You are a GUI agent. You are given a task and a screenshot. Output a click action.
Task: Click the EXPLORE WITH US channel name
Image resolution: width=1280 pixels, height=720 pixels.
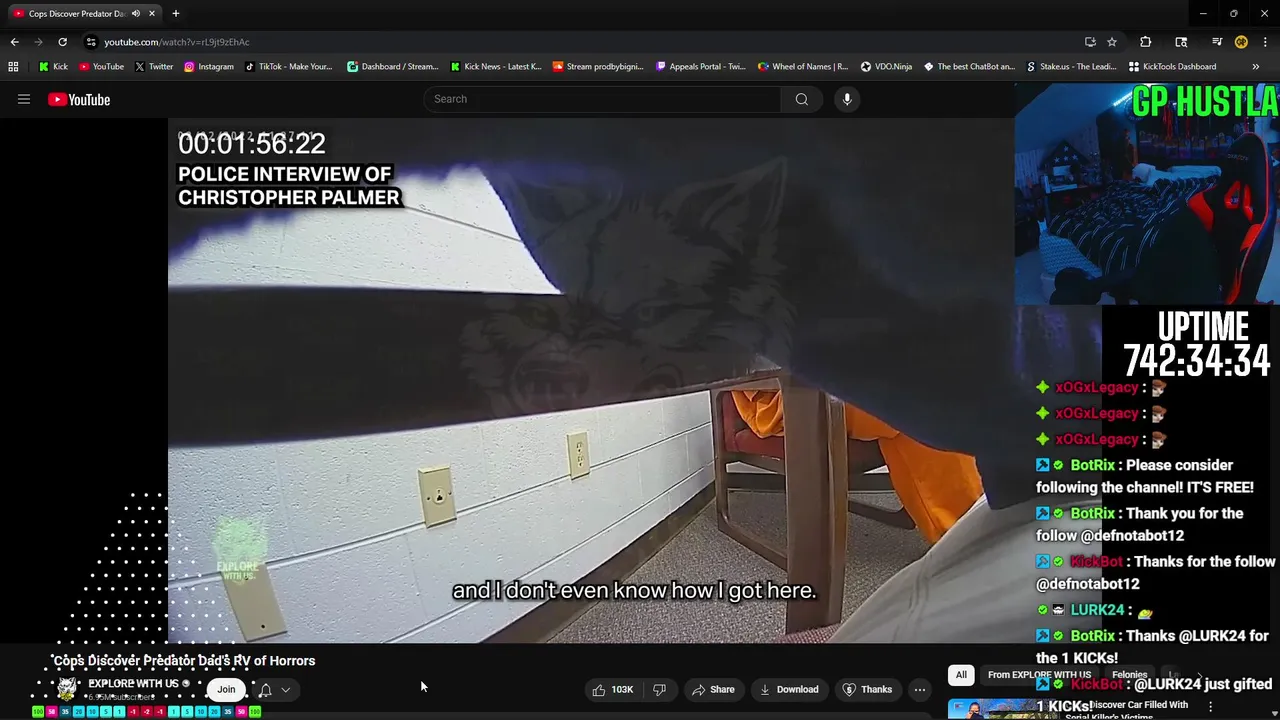[133, 684]
